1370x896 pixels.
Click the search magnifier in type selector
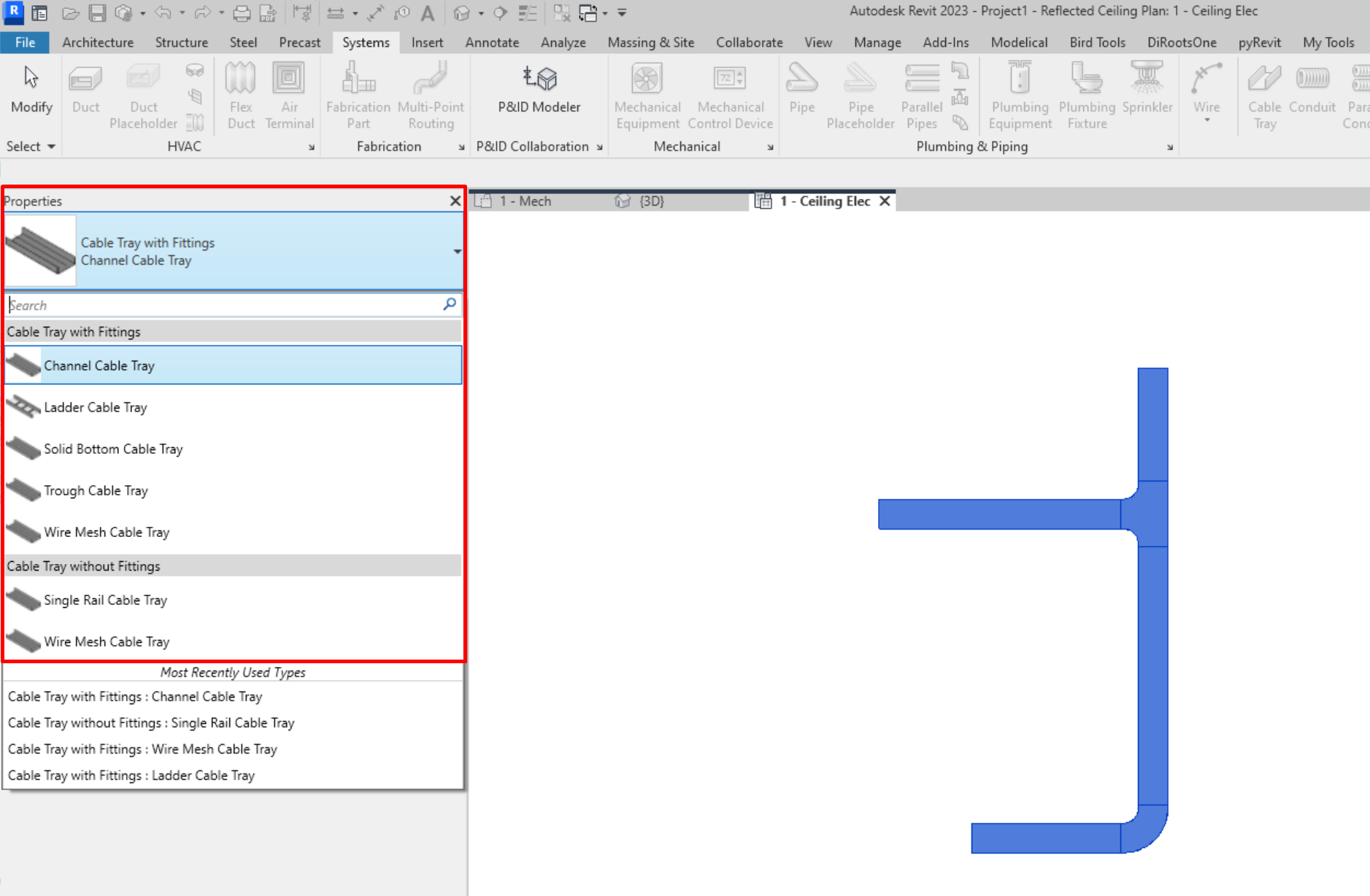click(x=450, y=304)
